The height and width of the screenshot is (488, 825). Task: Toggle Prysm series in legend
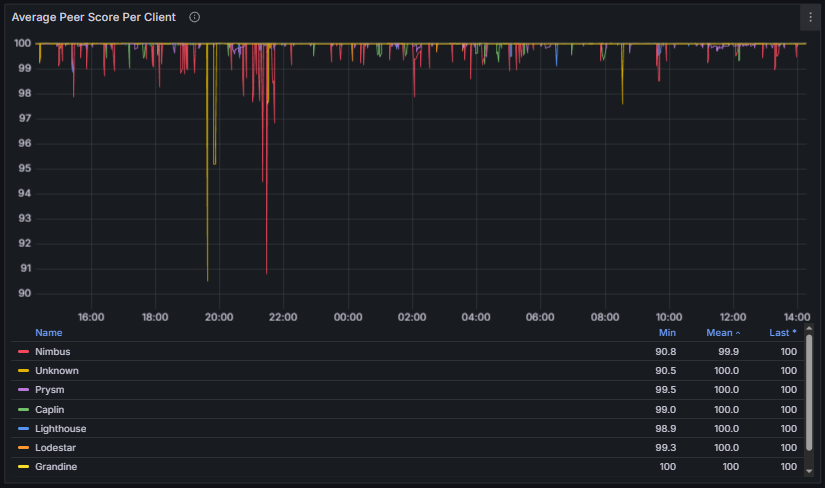coord(50,390)
